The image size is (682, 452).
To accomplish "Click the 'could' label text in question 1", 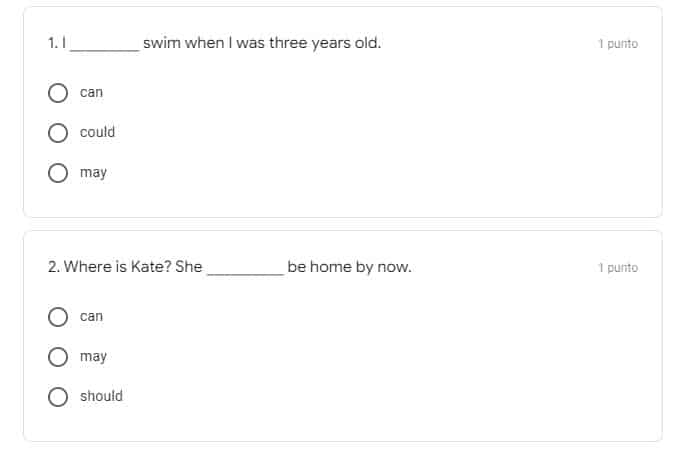I will click(x=97, y=132).
